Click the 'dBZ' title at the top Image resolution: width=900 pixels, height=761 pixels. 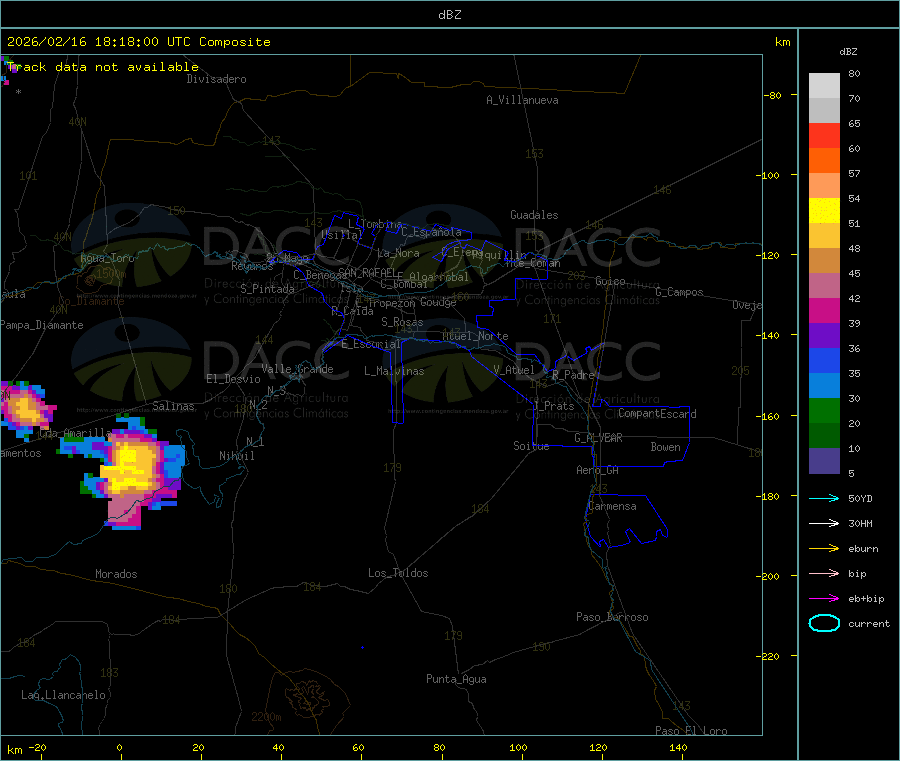449,15
